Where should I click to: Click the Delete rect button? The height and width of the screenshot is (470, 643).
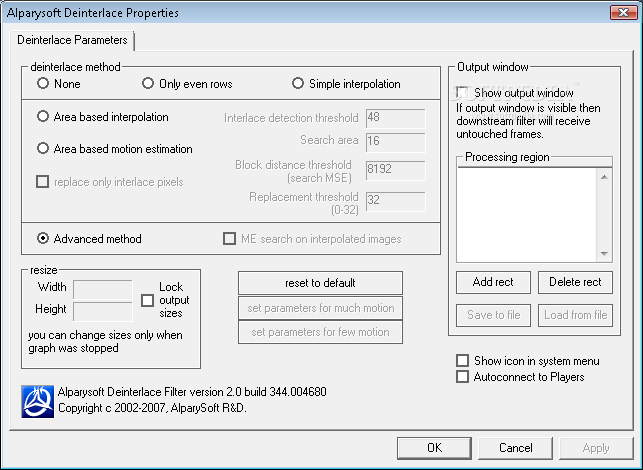[x=575, y=282]
